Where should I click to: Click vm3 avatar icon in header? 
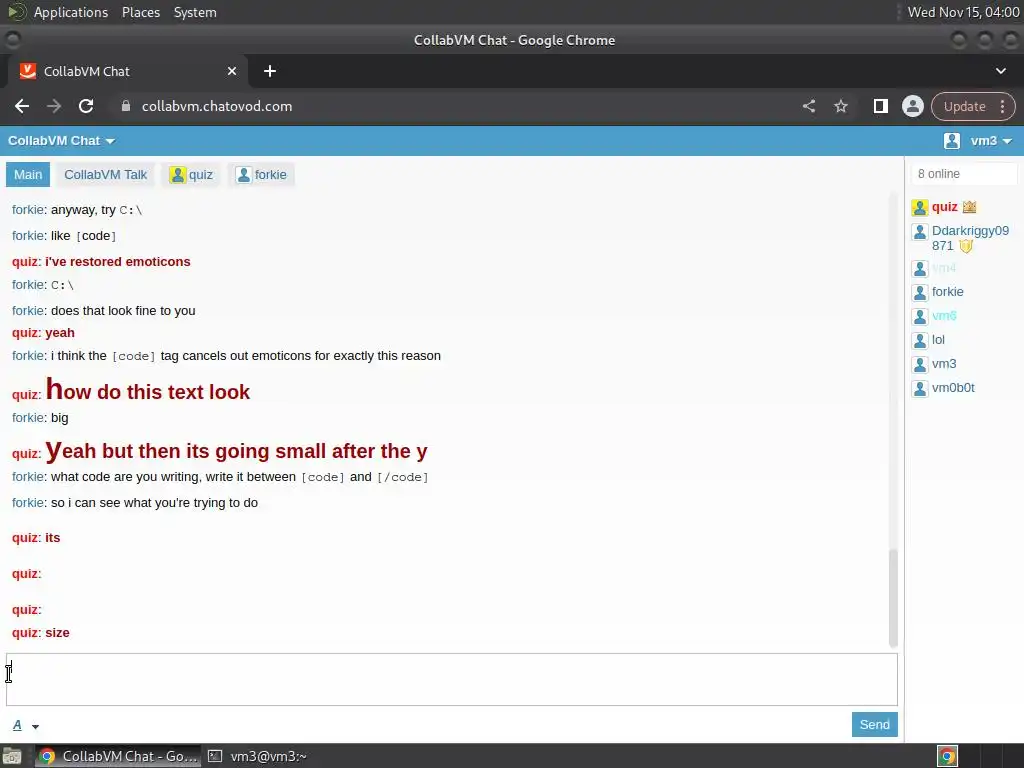click(952, 141)
